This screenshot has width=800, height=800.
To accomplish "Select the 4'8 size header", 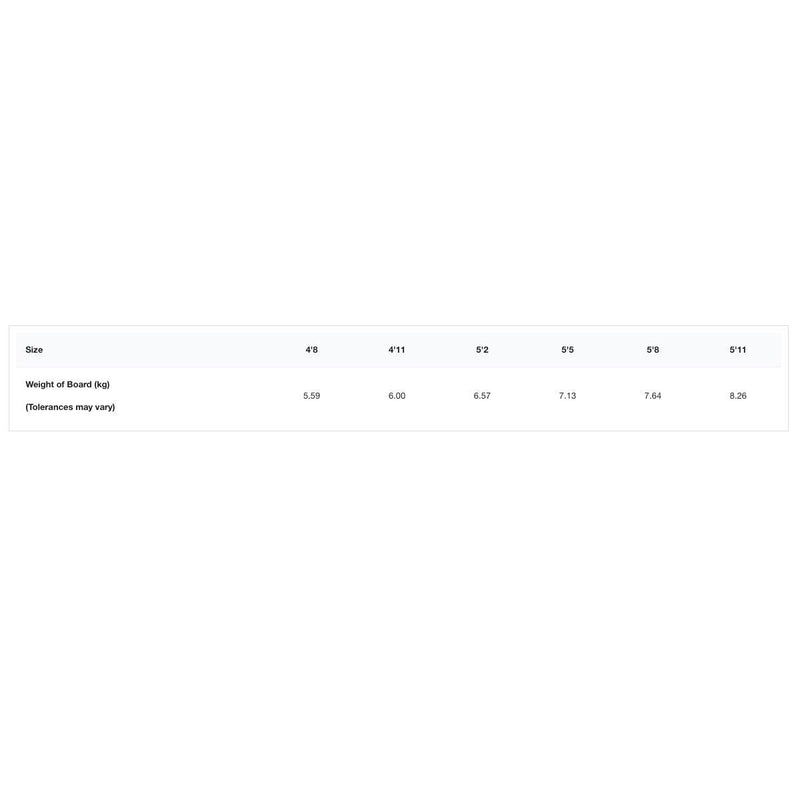I will [312, 350].
